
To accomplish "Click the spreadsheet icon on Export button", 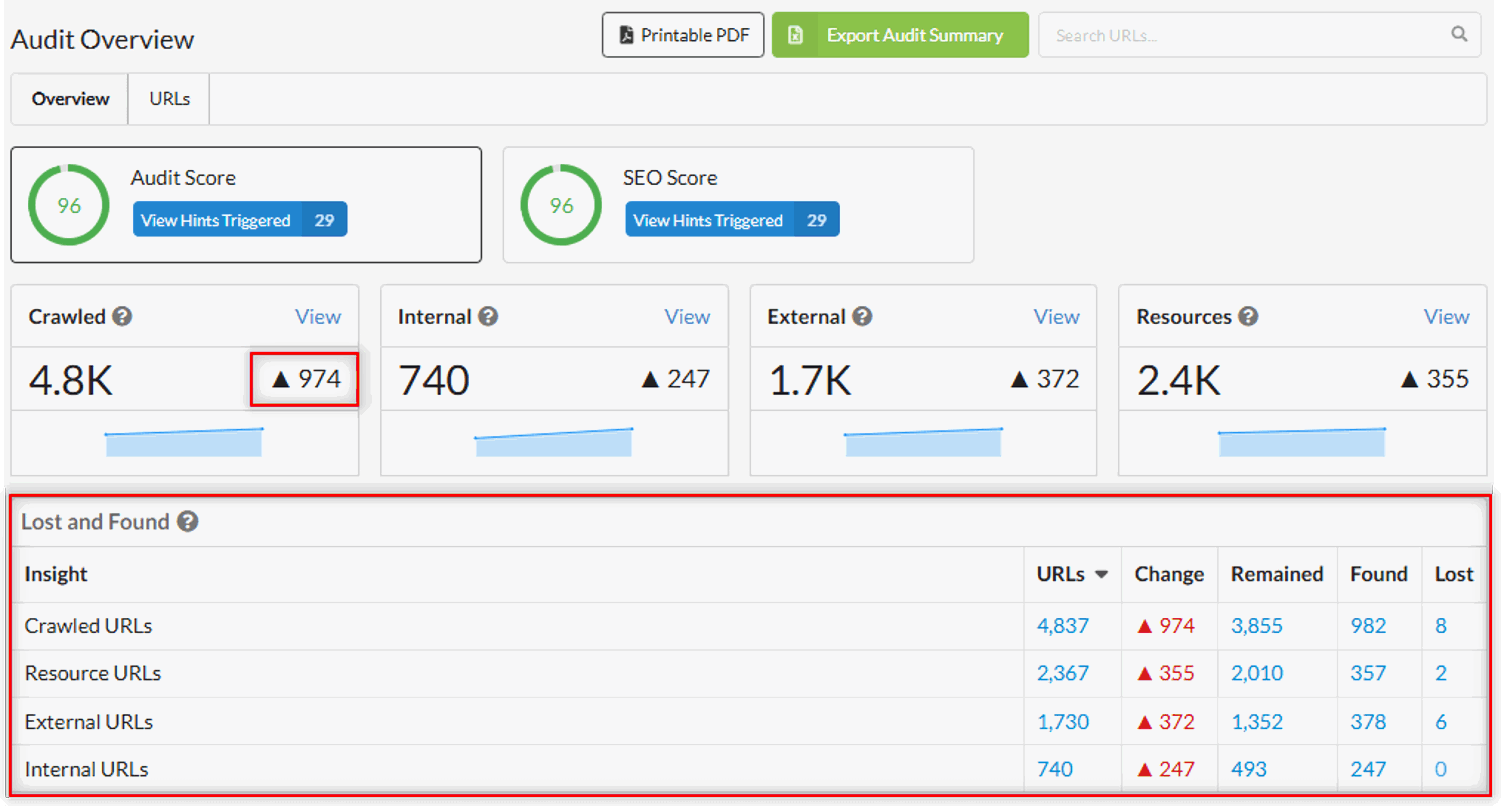I will [796, 35].
